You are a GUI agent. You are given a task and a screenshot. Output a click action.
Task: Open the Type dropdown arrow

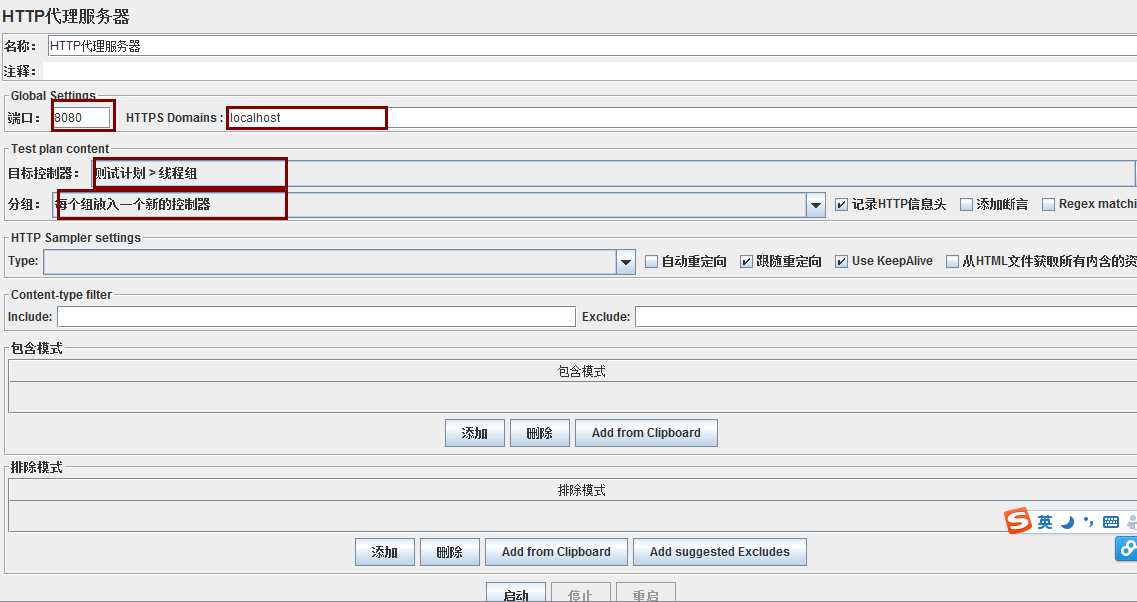pyautogui.click(x=626, y=262)
